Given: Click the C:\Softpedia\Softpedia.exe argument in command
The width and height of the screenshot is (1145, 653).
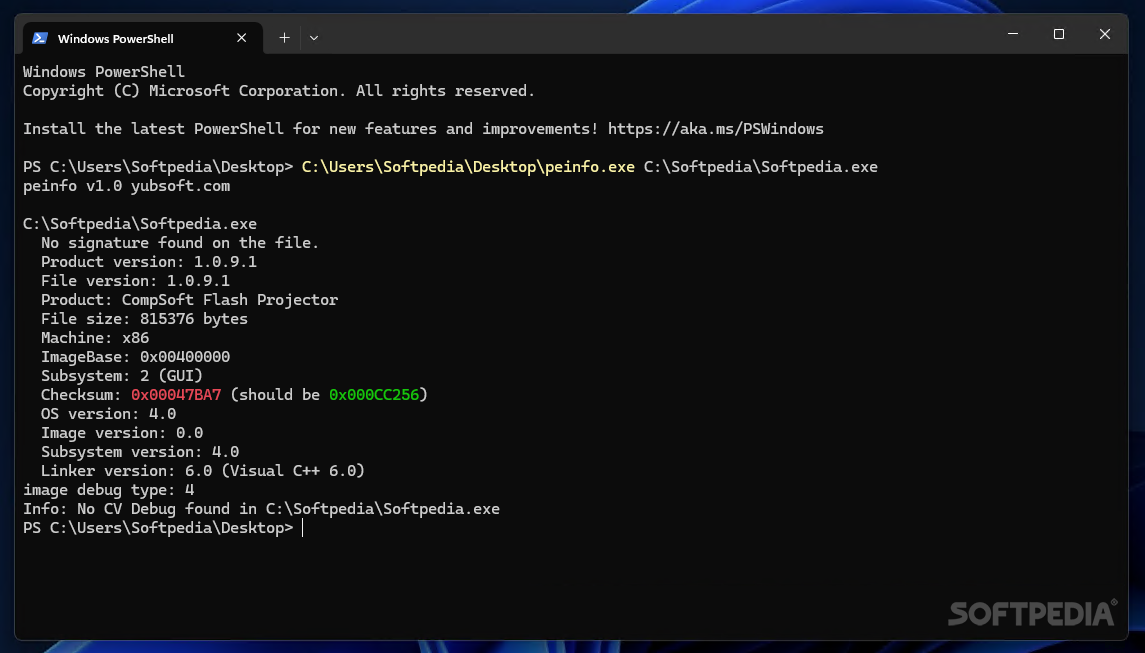Looking at the screenshot, I should tap(760, 167).
